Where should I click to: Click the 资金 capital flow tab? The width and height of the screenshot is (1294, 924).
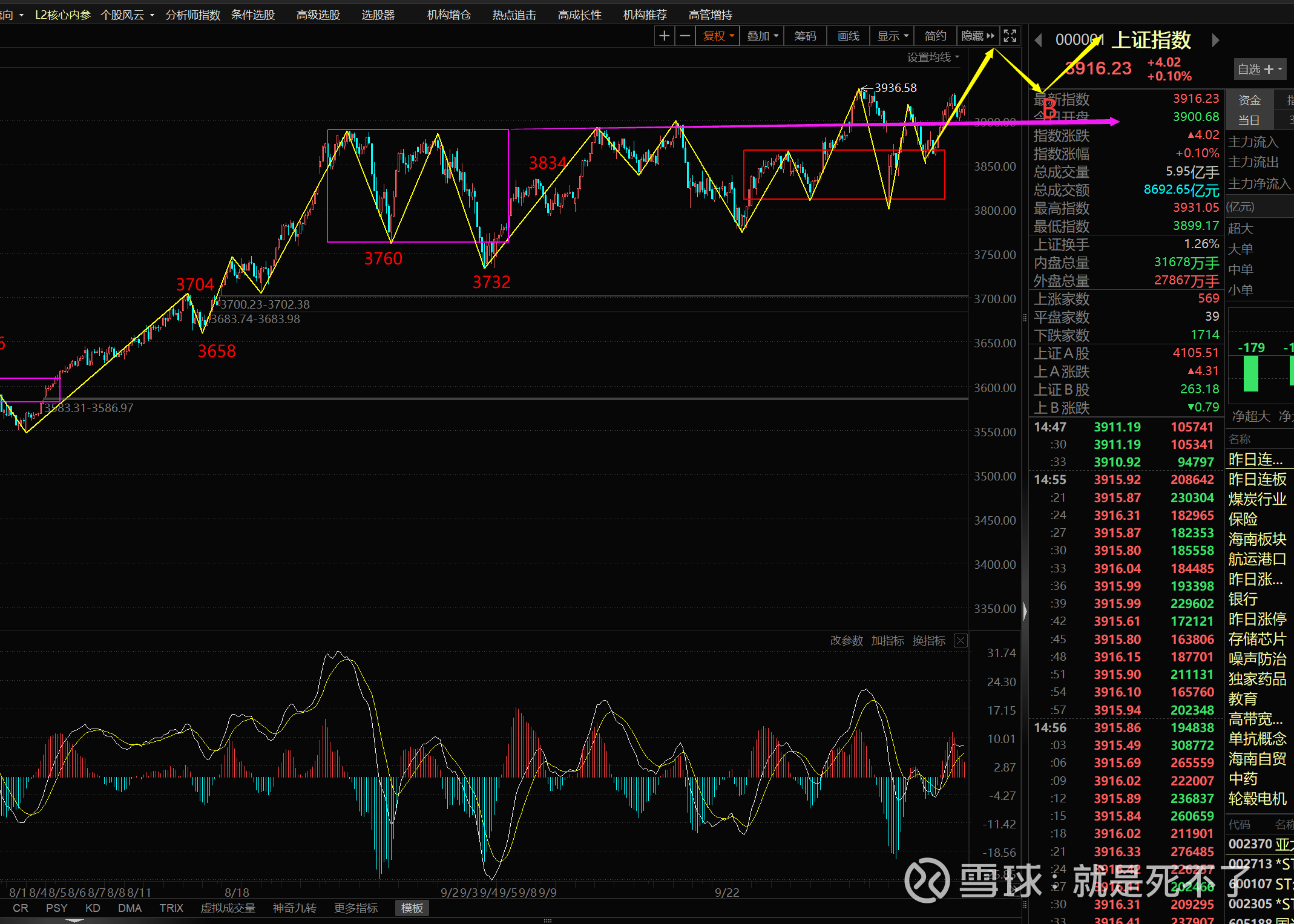pyautogui.click(x=1249, y=100)
